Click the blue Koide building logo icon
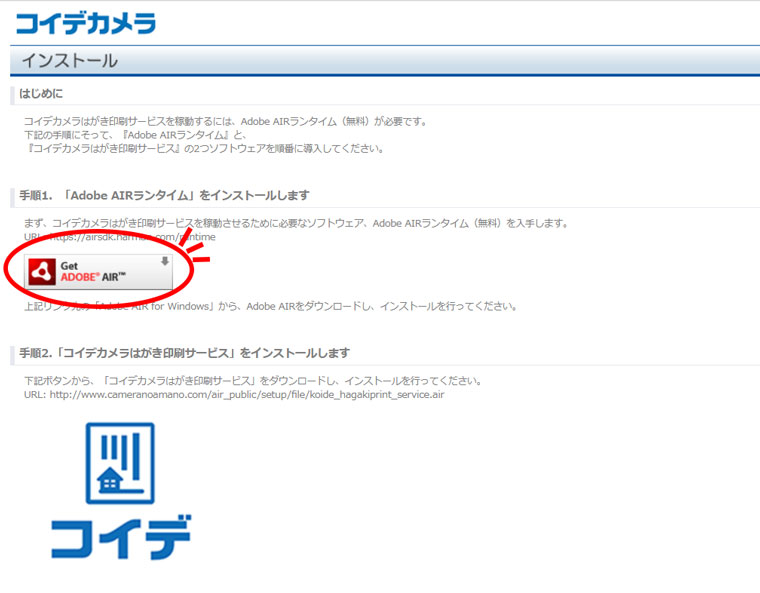Screen dimensions: 760x593 (x=119, y=462)
